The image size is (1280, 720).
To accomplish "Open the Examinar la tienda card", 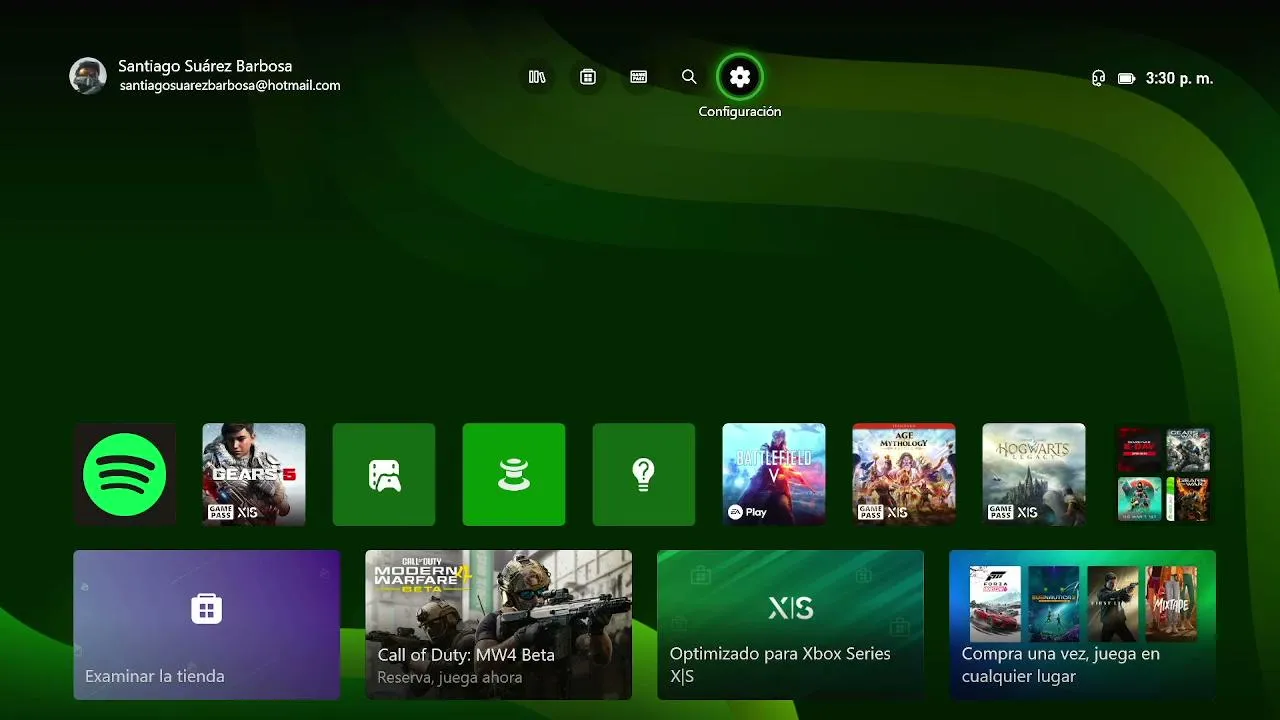I will click(207, 625).
